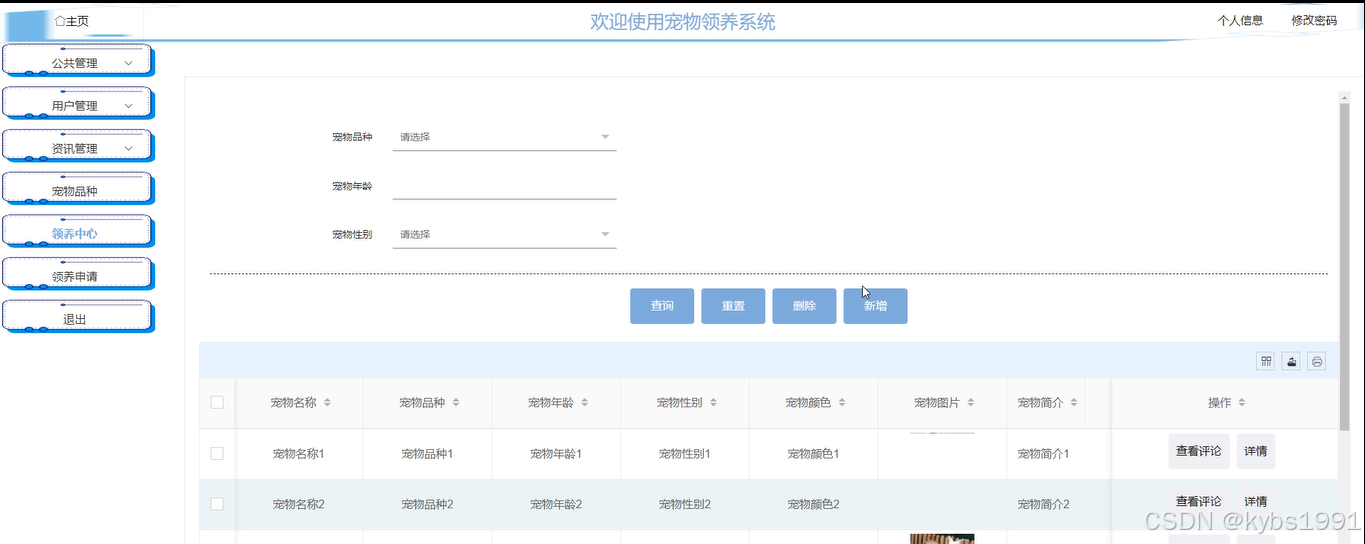Click the 宠物年龄2 cell
Image resolution: width=1365 pixels, height=544 pixels.
click(x=556, y=505)
